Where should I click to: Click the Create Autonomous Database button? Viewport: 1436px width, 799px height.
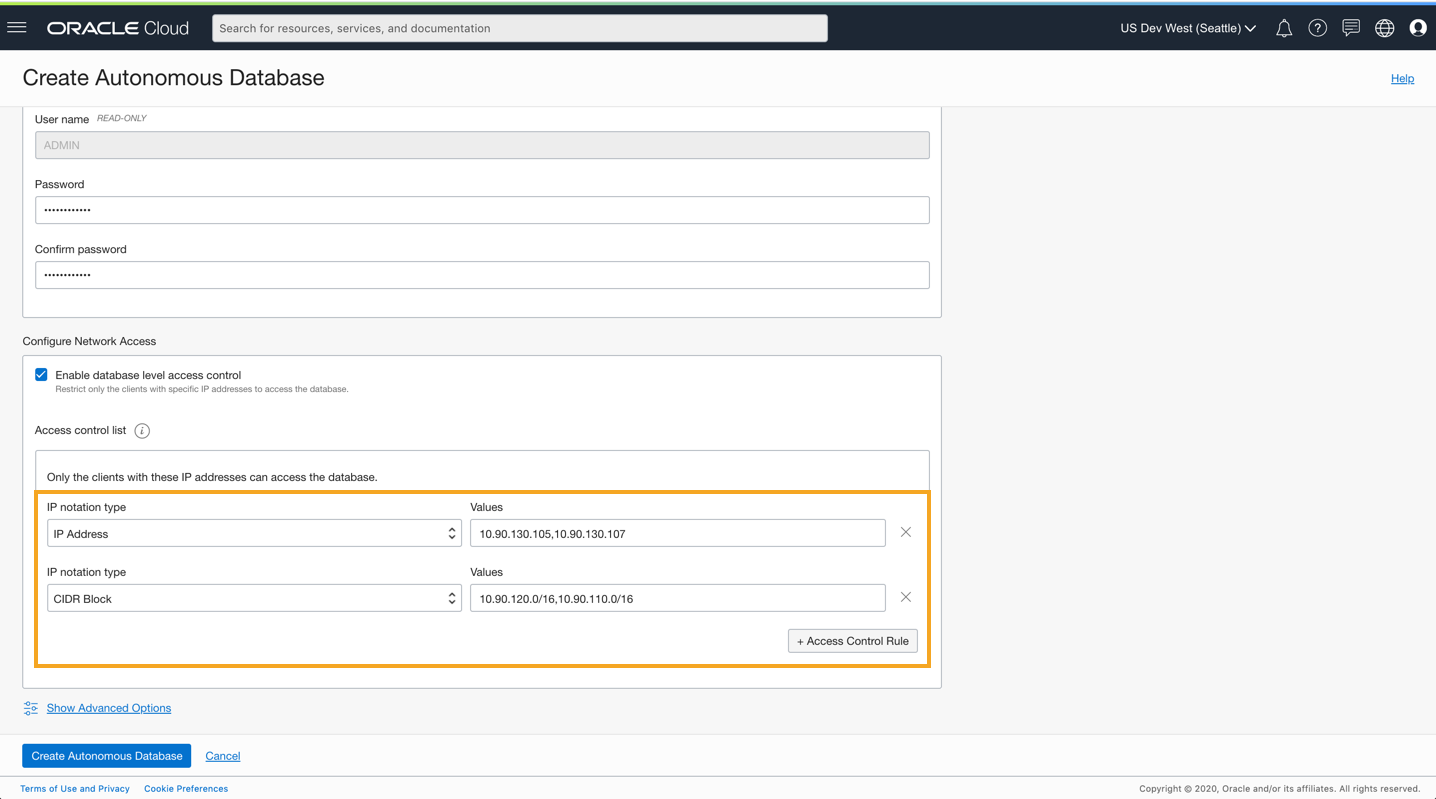[x=107, y=756]
